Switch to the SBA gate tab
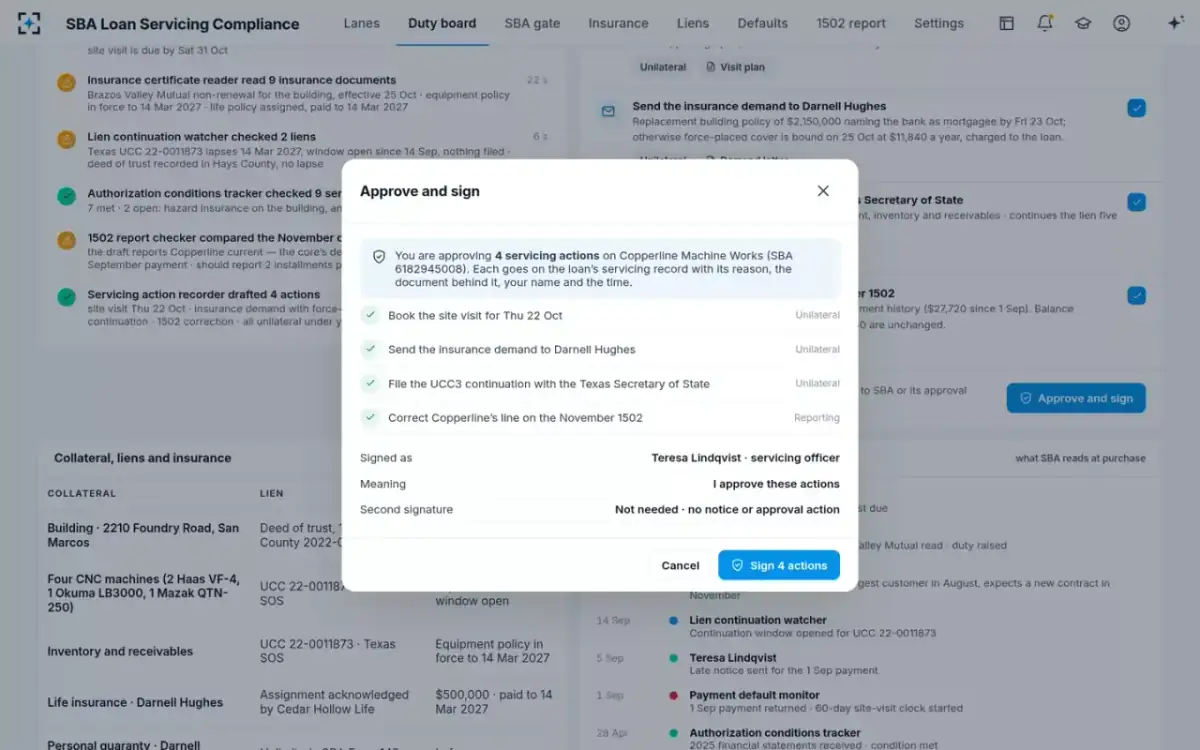The height and width of the screenshot is (750, 1200). tap(532, 23)
